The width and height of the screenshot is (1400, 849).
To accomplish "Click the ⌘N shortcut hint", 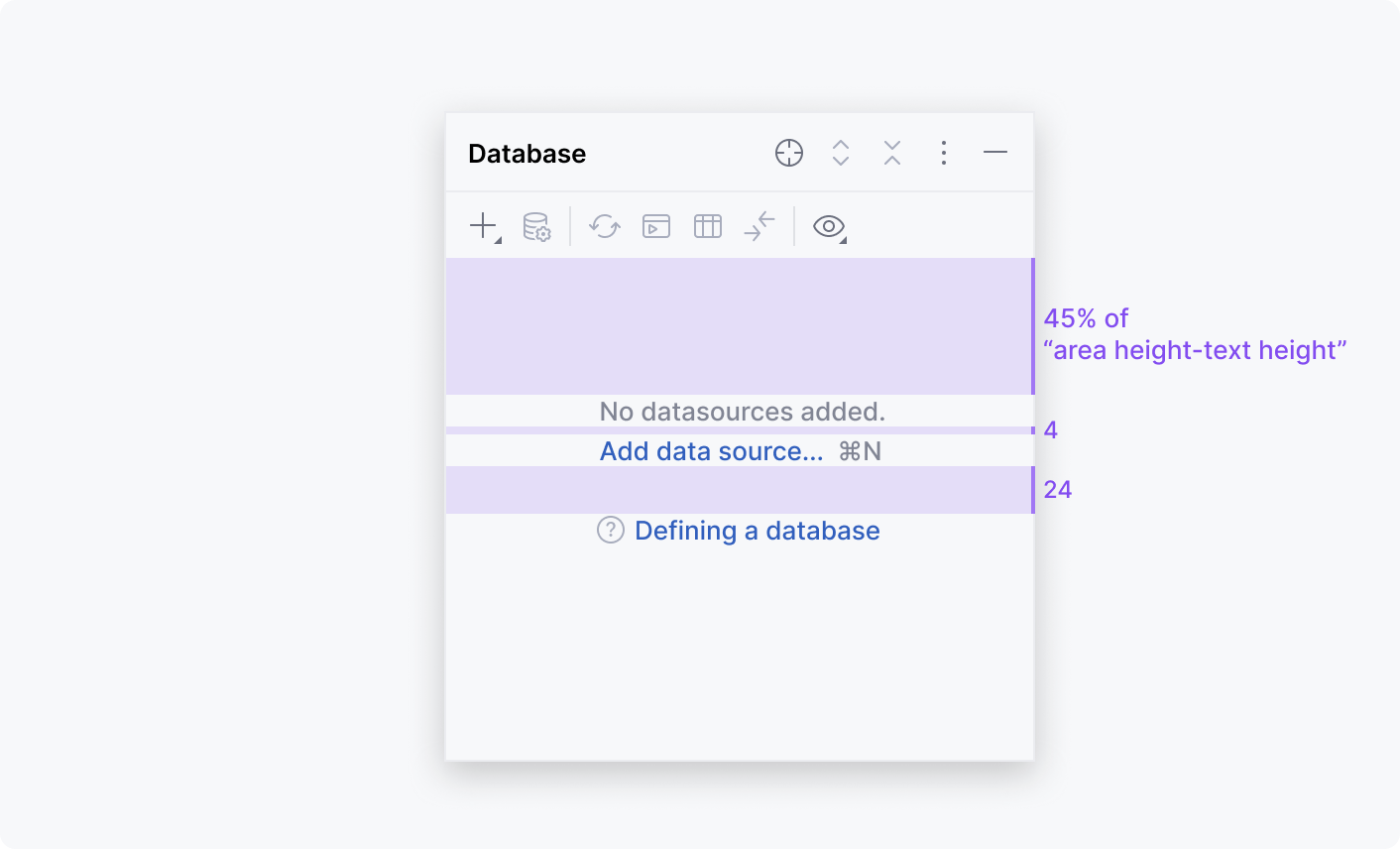I will 860,451.
